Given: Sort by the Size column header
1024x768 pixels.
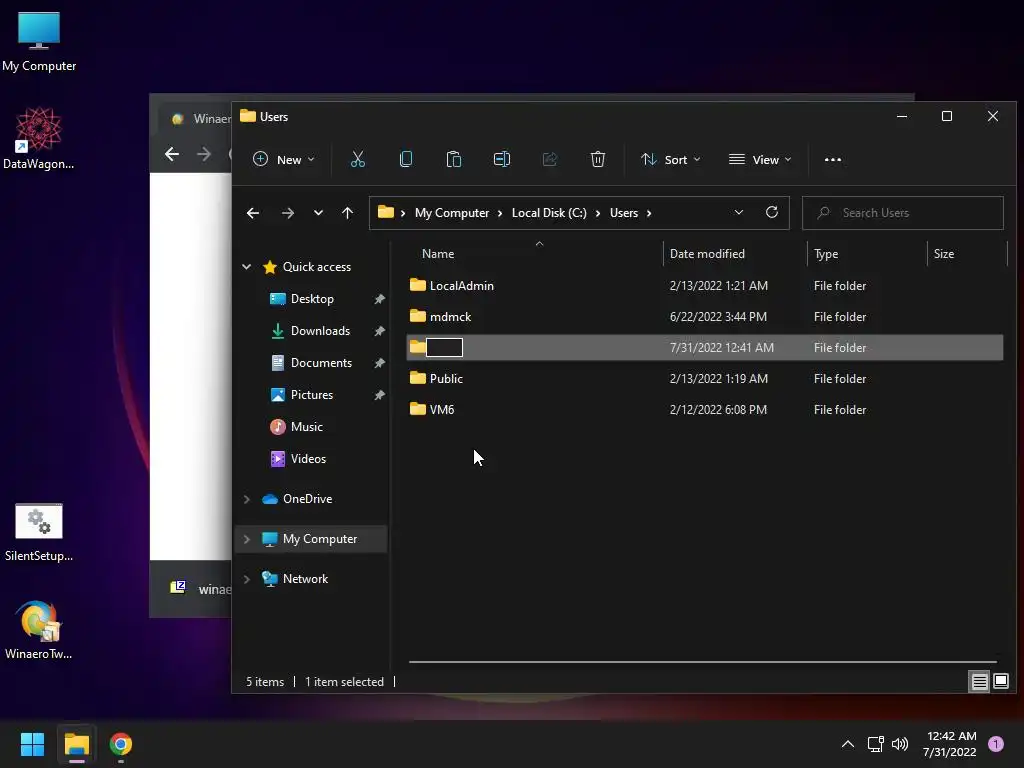Looking at the screenshot, I should [944, 253].
